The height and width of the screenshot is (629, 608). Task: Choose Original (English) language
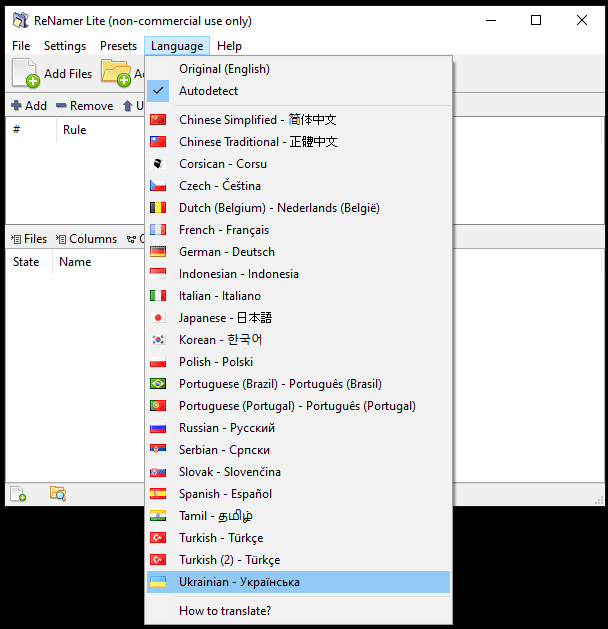tap(298, 69)
